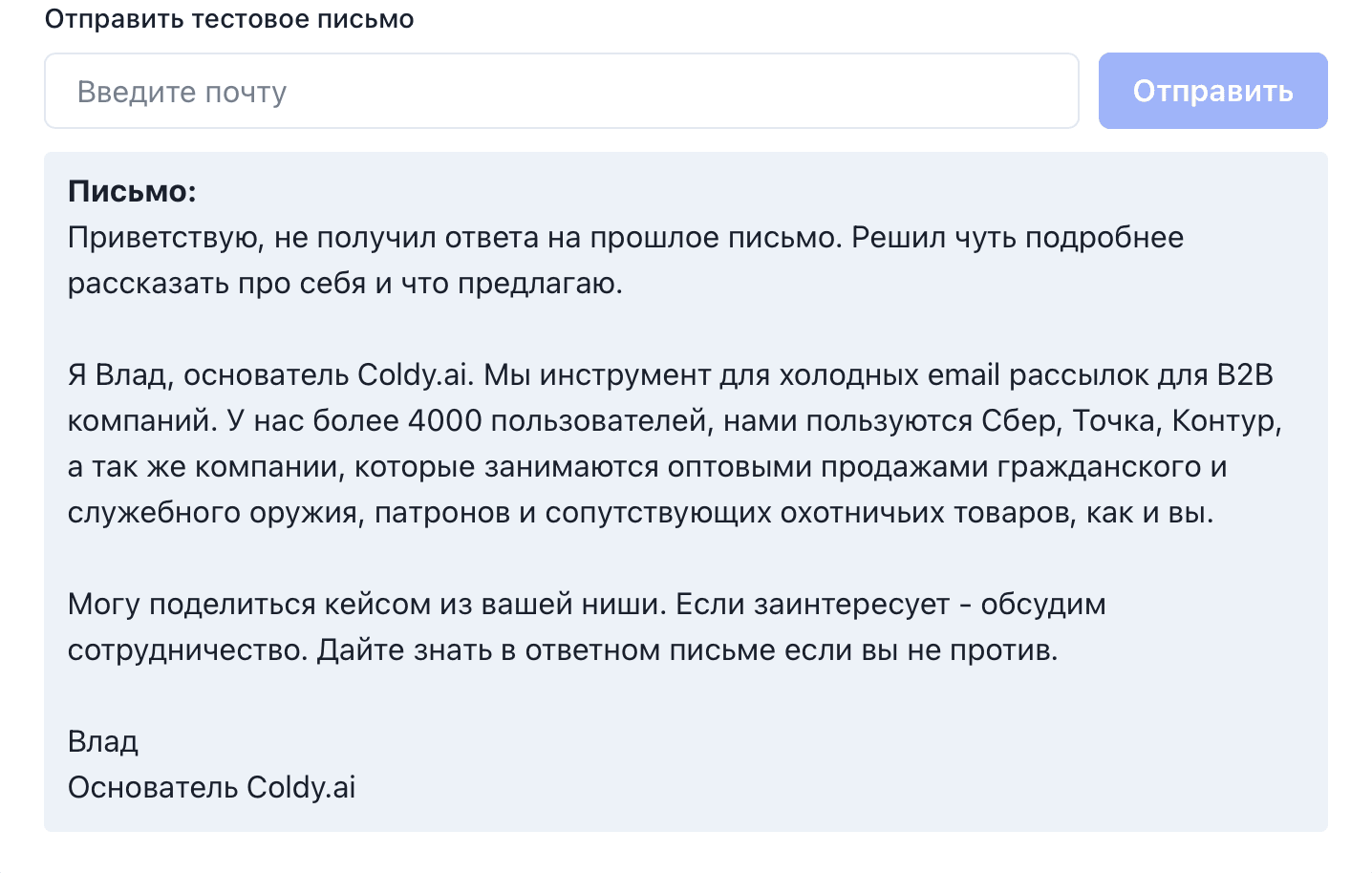Screen dimensions: 1372x873
Task: Click the letter preview panel
Action: pyautogui.click(x=685, y=489)
